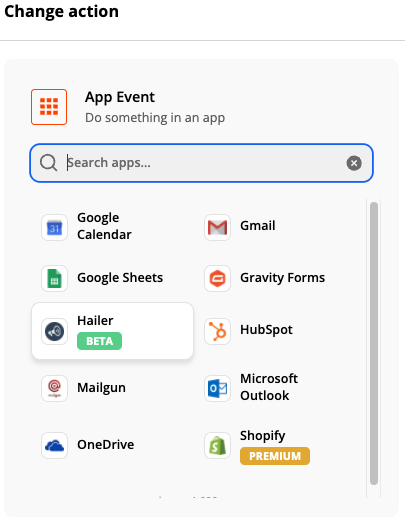Select the Microsoft Outlook label
Screen dimensions: 405x526
click(269, 387)
